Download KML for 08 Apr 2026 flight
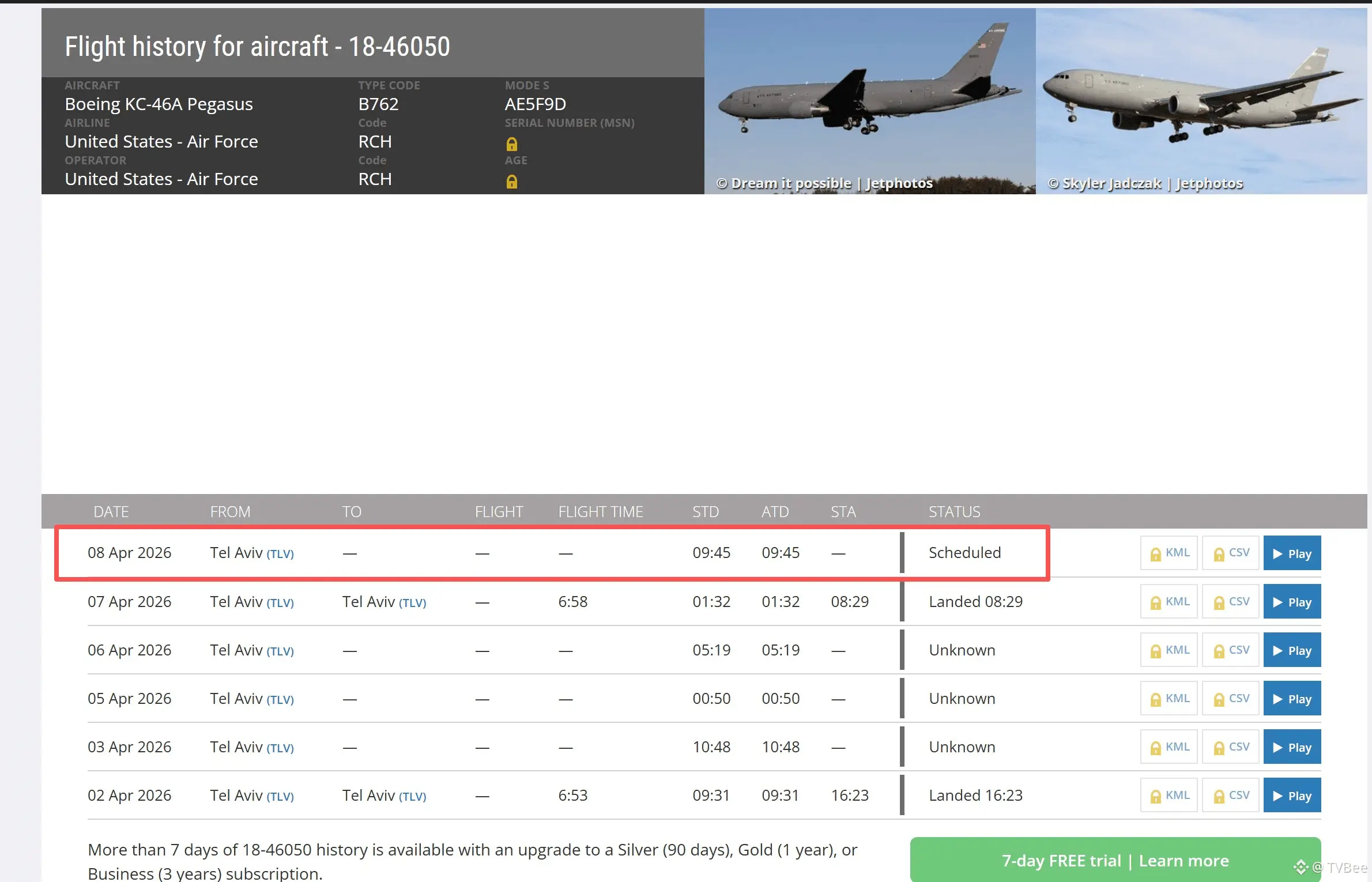 click(x=1169, y=553)
